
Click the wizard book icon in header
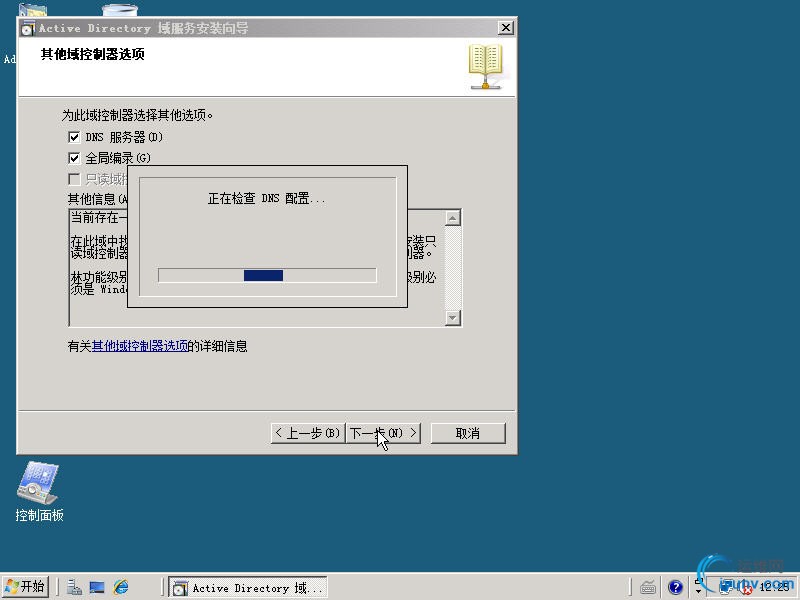[x=485, y=66]
